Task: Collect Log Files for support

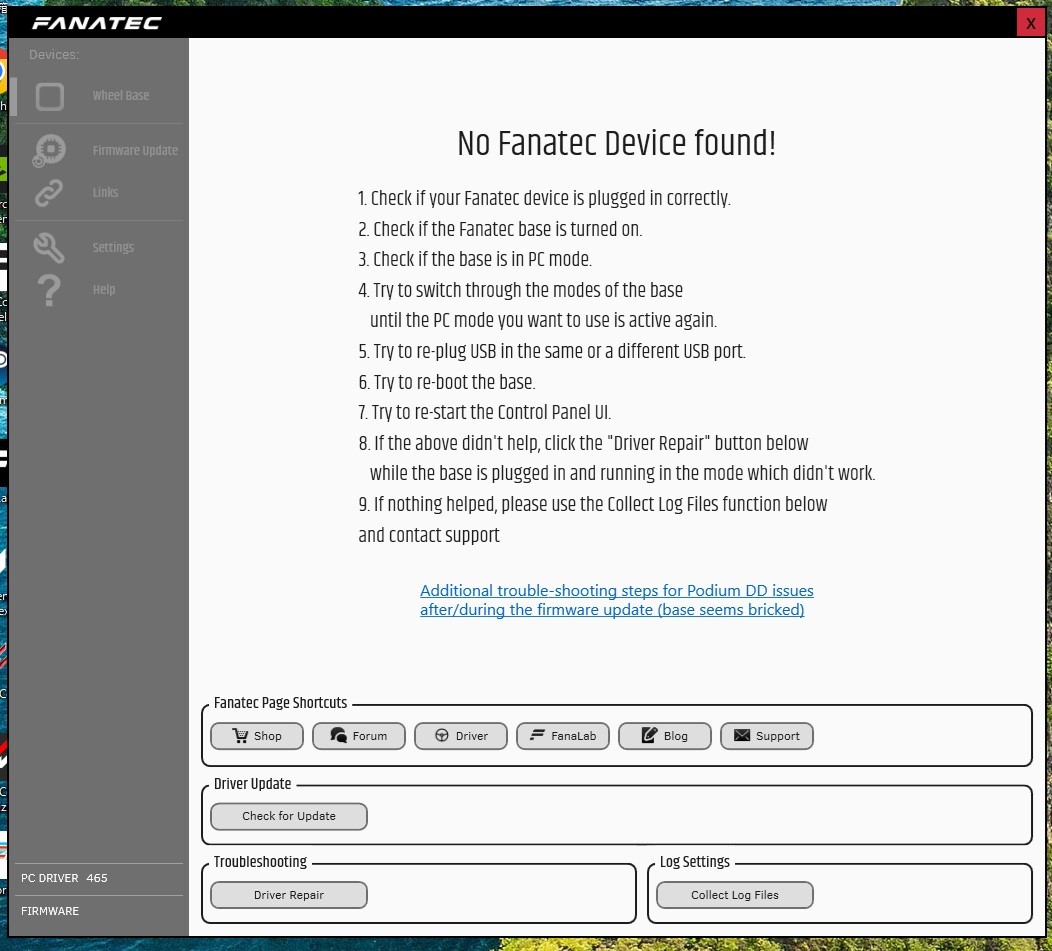Action: pyautogui.click(x=735, y=895)
